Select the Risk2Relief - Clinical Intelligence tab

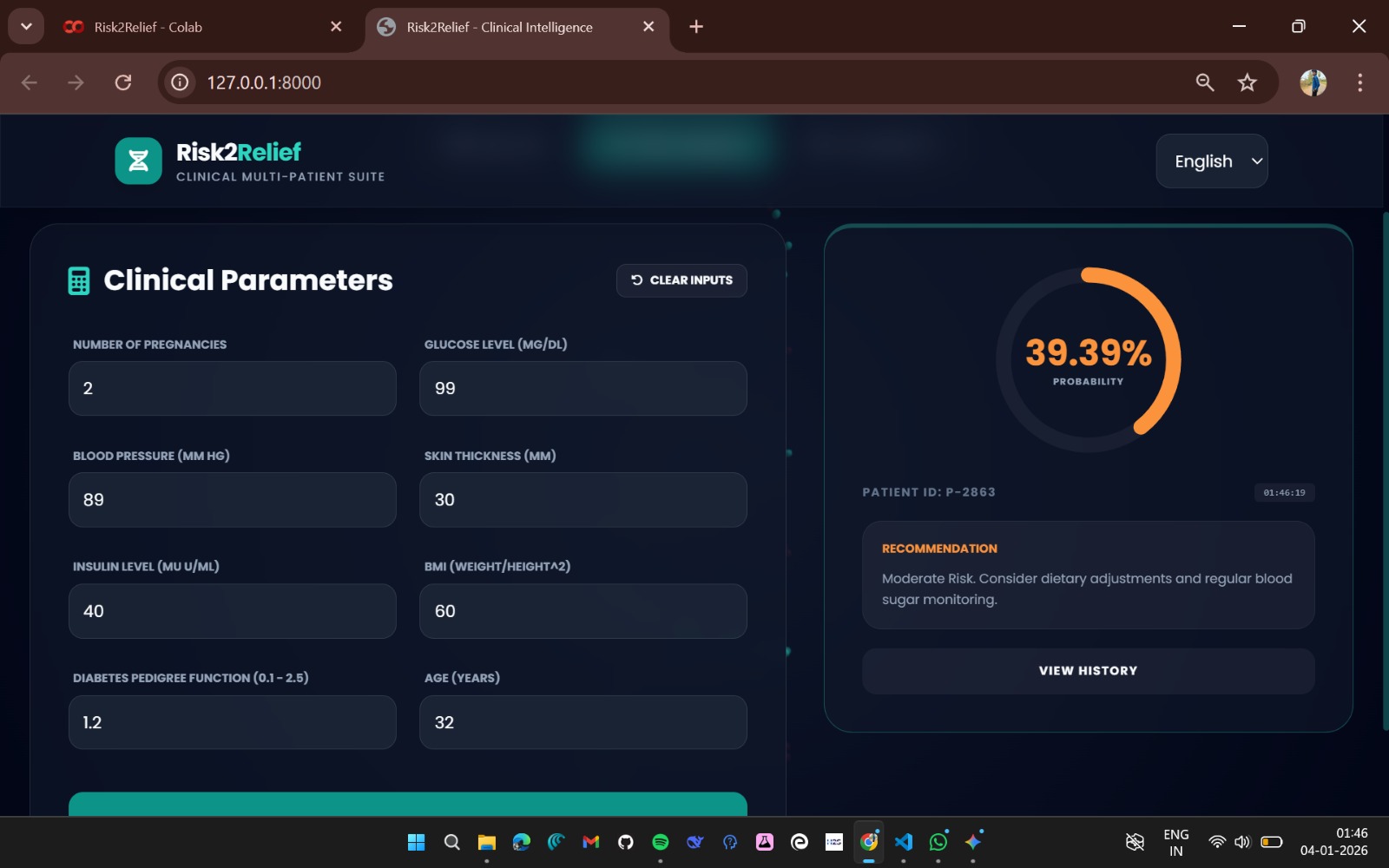[517, 27]
